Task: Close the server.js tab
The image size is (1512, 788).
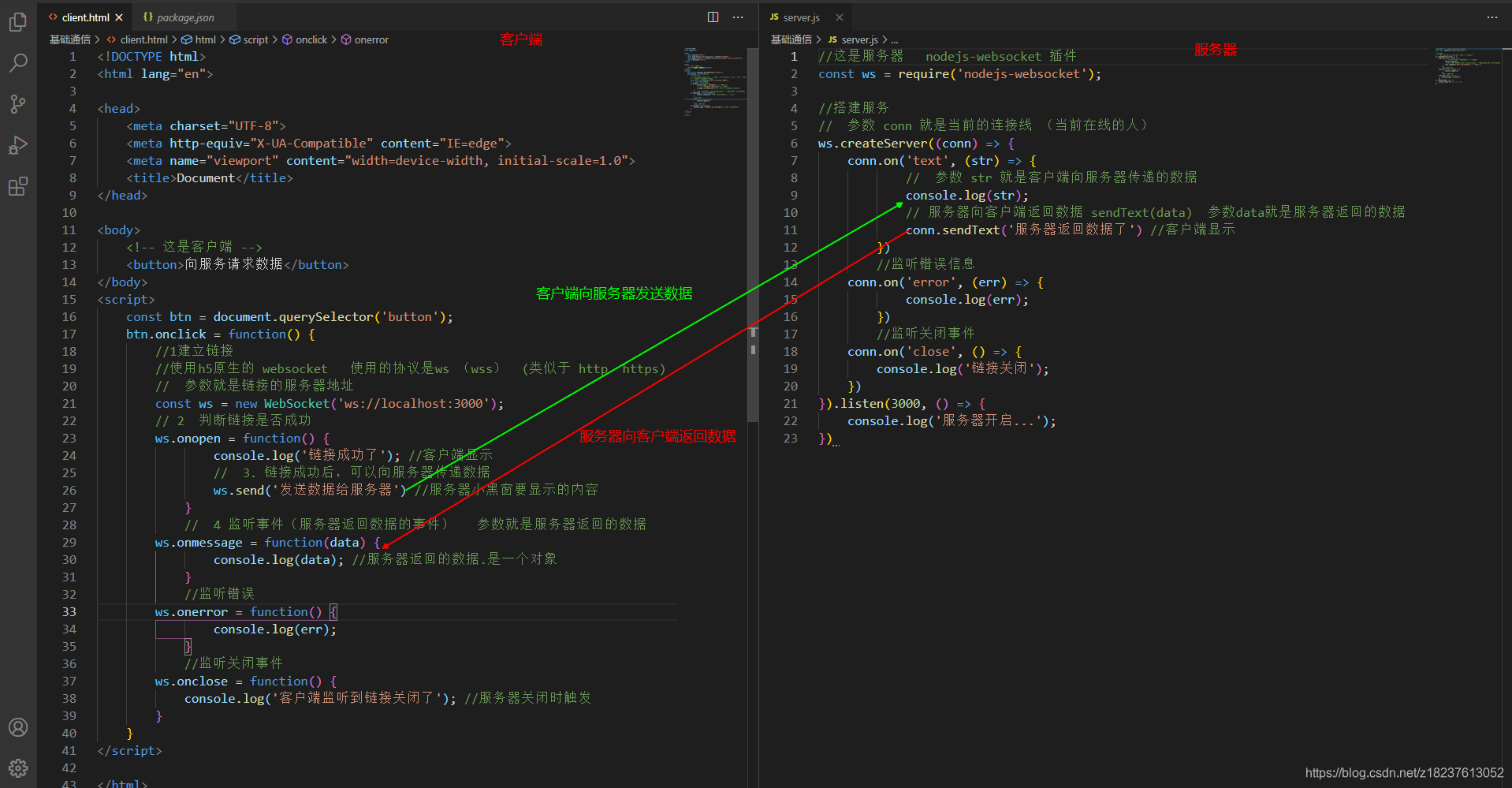Action: [x=840, y=17]
